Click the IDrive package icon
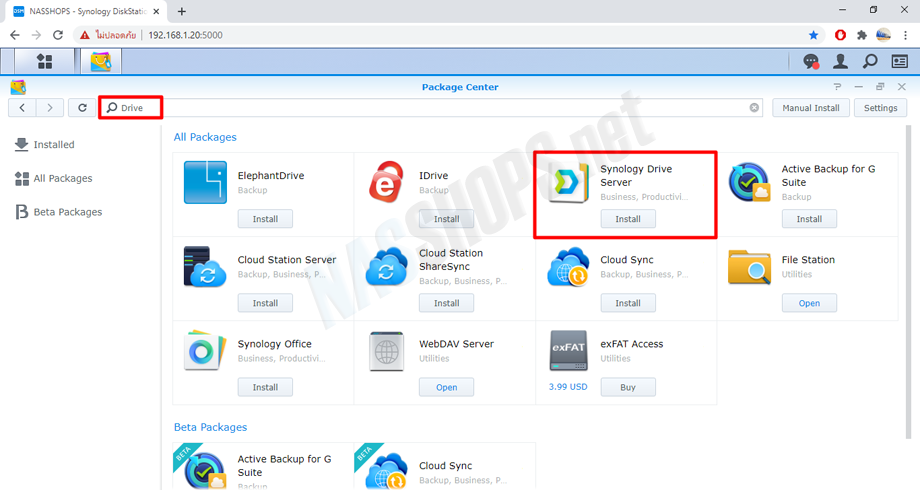The image size is (920, 490). tap(386, 183)
